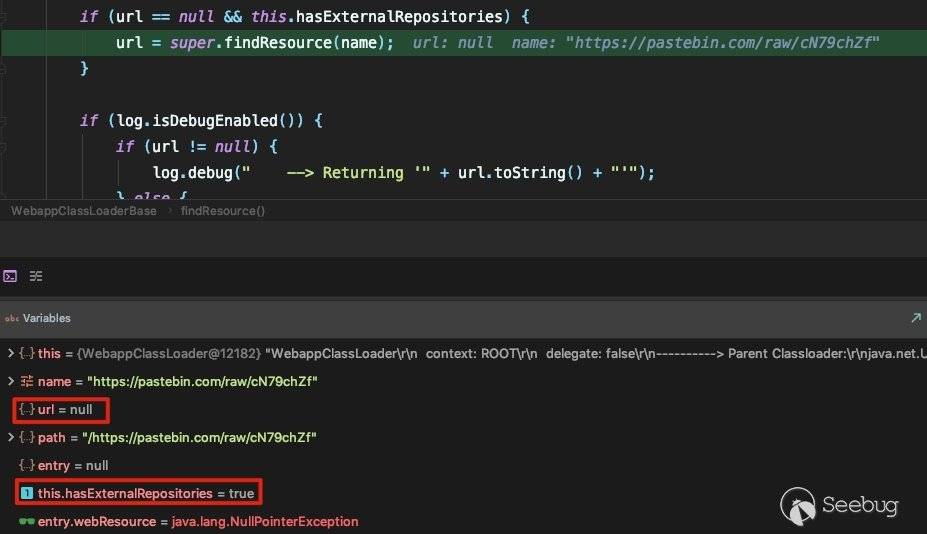The height and width of the screenshot is (534, 927).
Task: Click the inline hint name: pastebin URL
Action: [695, 43]
